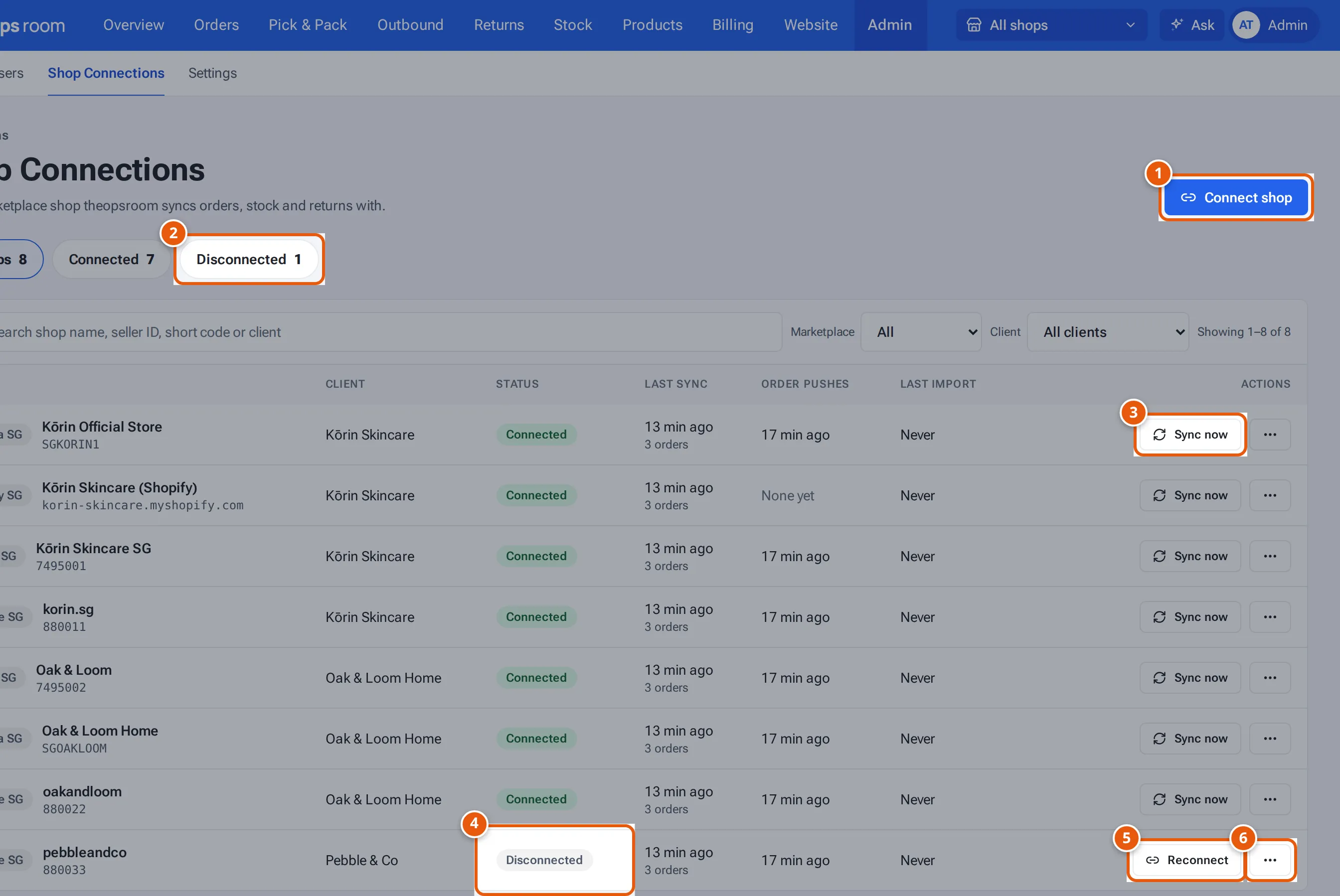
Task: Filter by Disconnected shops pill
Action: coord(249,260)
